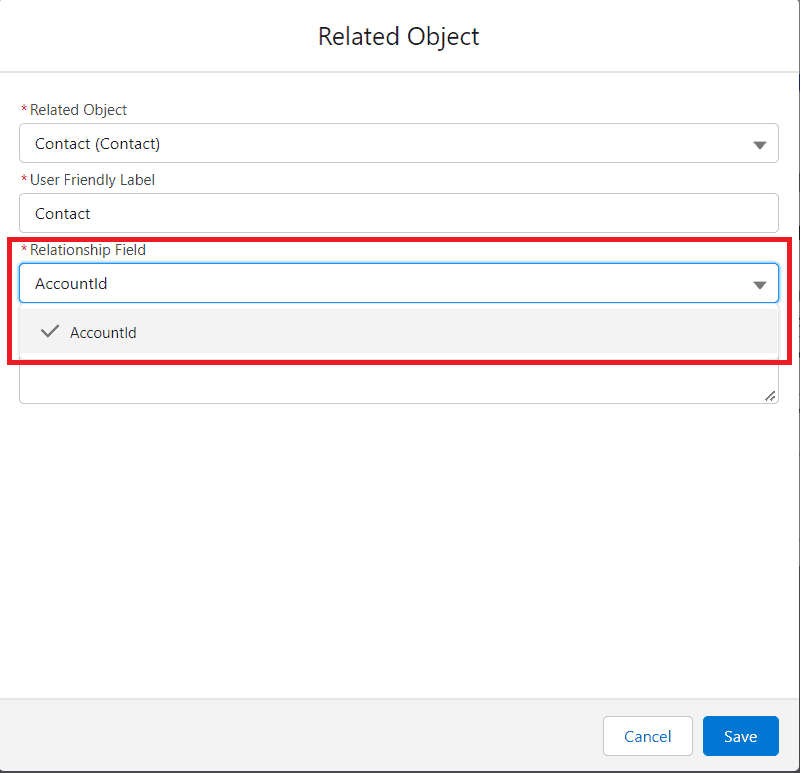Click the text area resize handle

click(x=769, y=396)
